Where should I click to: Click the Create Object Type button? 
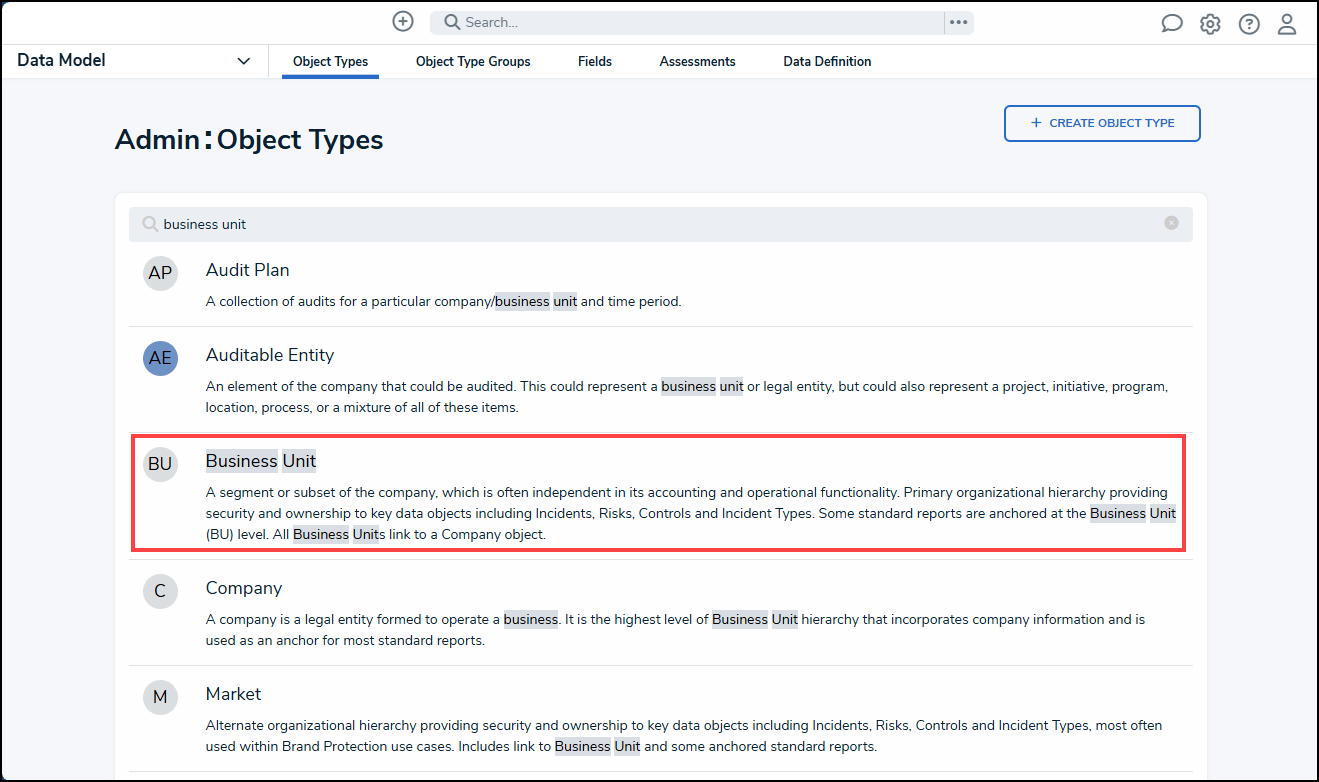coord(1101,122)
